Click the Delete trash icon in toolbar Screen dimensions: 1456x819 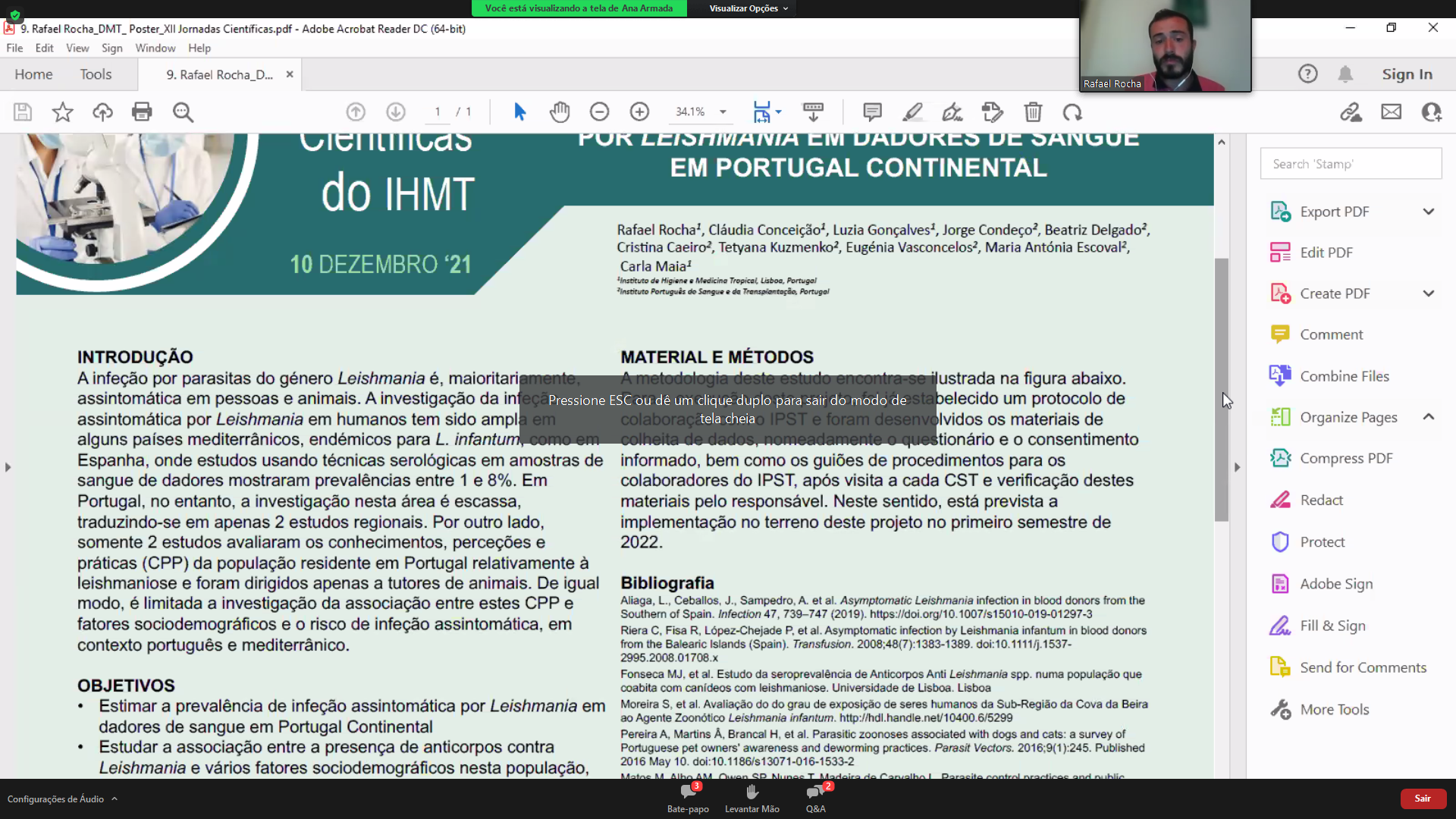[1033, 112]
